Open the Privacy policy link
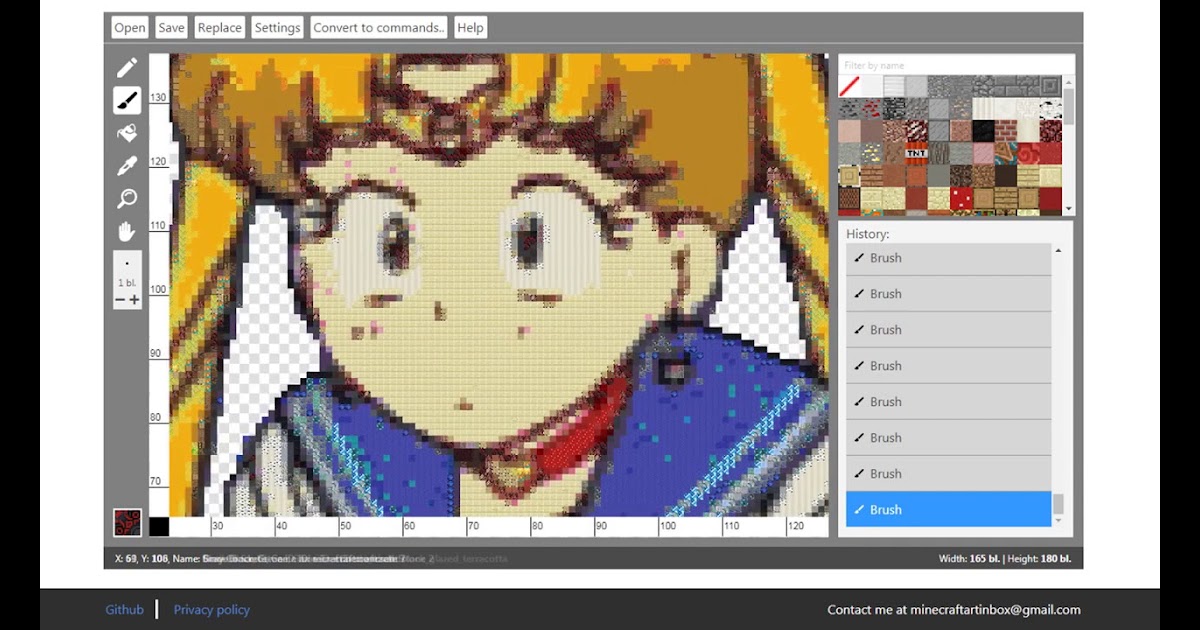This screenshot has width=1200, height=630. (x=212, y=609)
